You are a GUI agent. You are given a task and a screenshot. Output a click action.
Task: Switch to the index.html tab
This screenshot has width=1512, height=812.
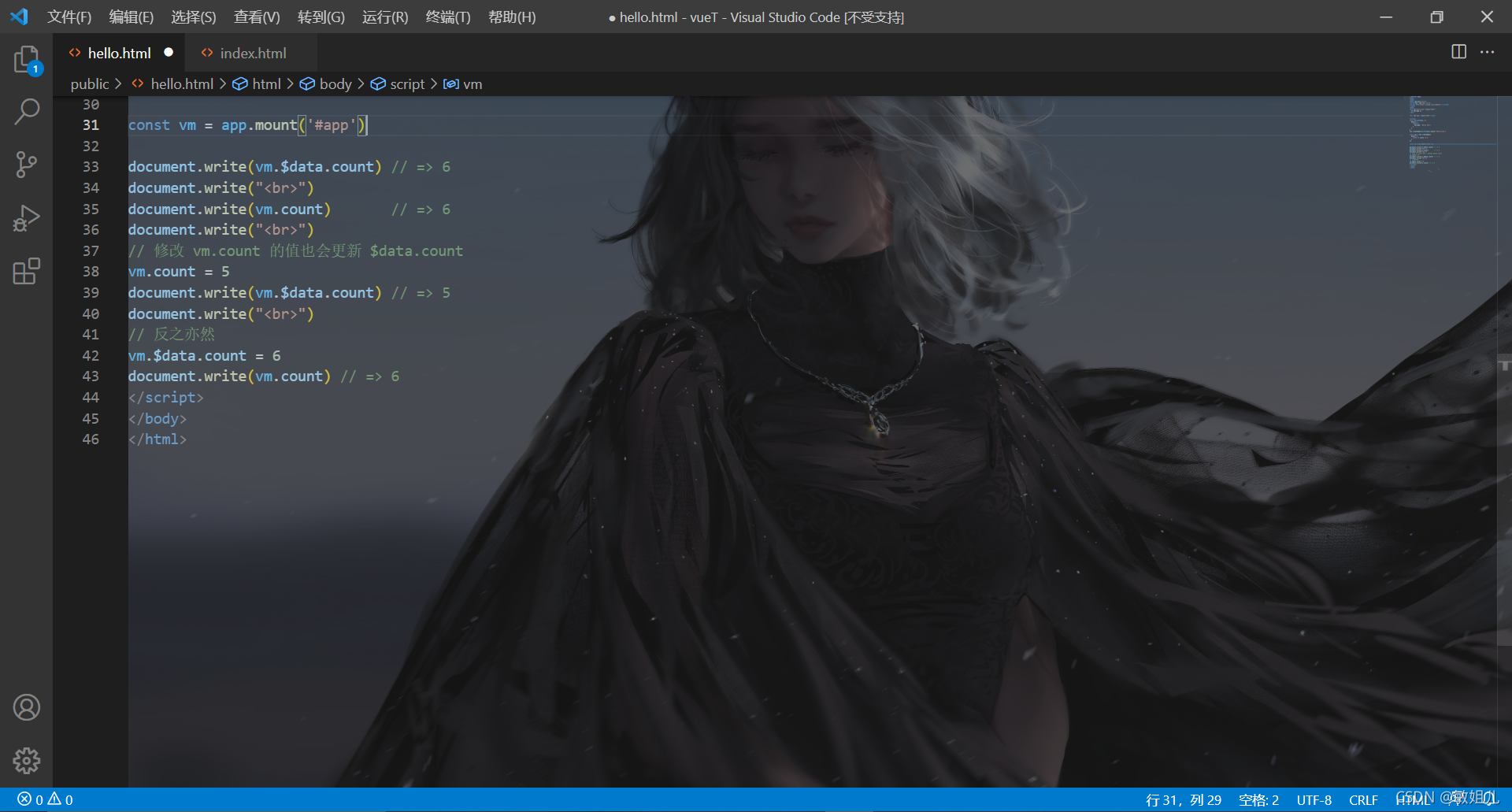click(x=253, y=53)
